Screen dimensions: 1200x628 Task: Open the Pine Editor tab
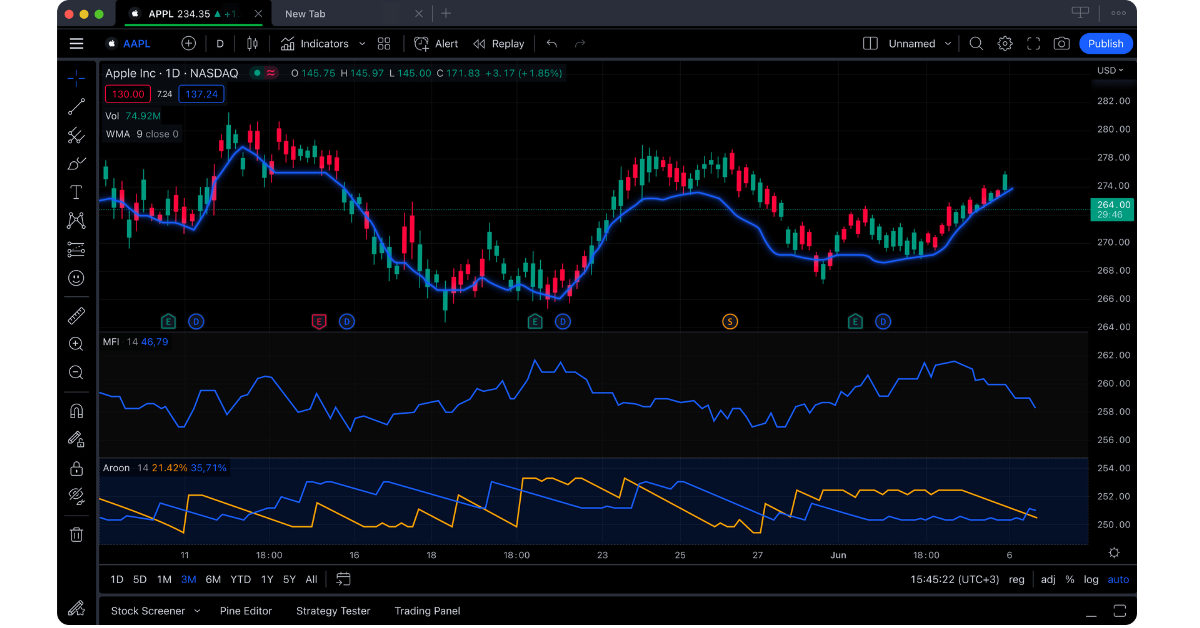point(246,611)
